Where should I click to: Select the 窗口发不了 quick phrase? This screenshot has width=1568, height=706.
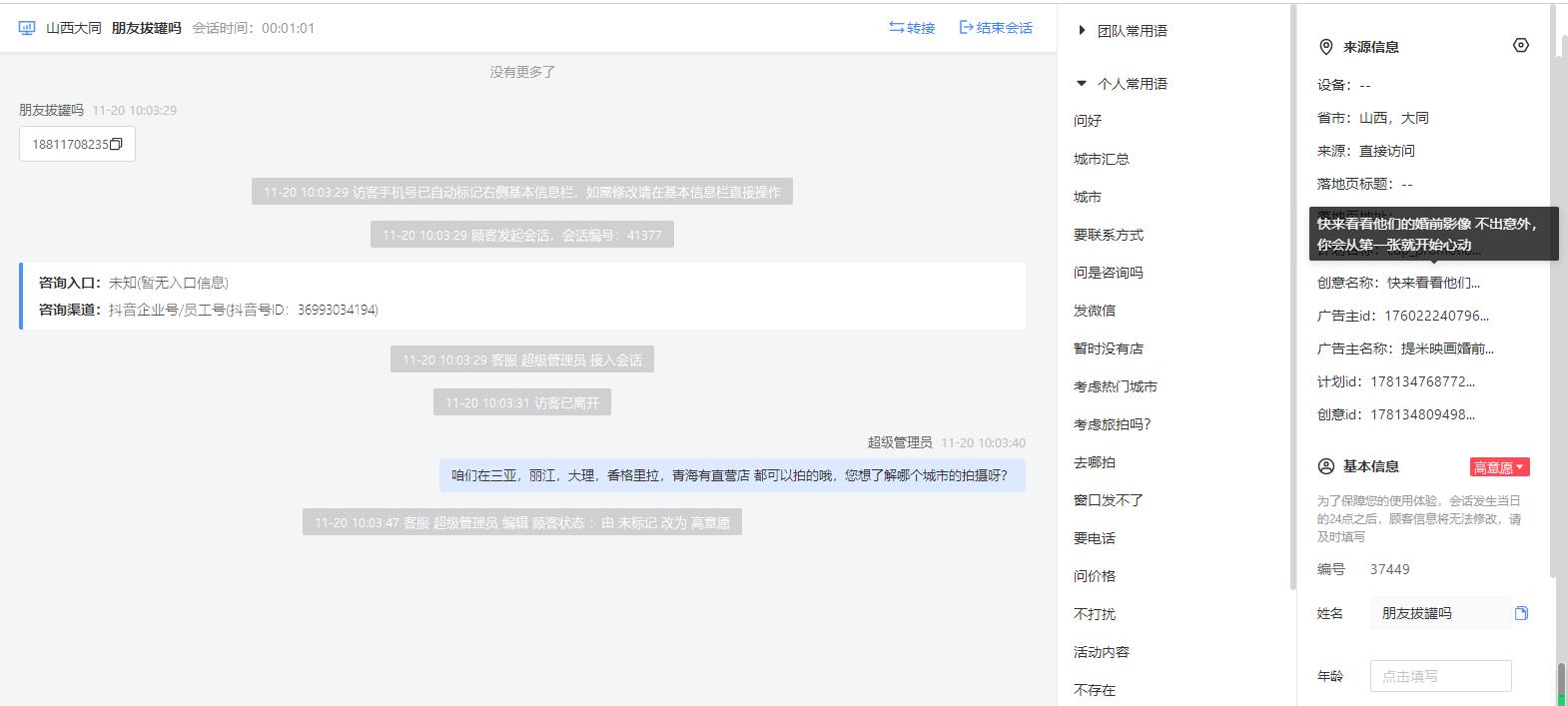pyautogui.click(x=1109, y=500)
